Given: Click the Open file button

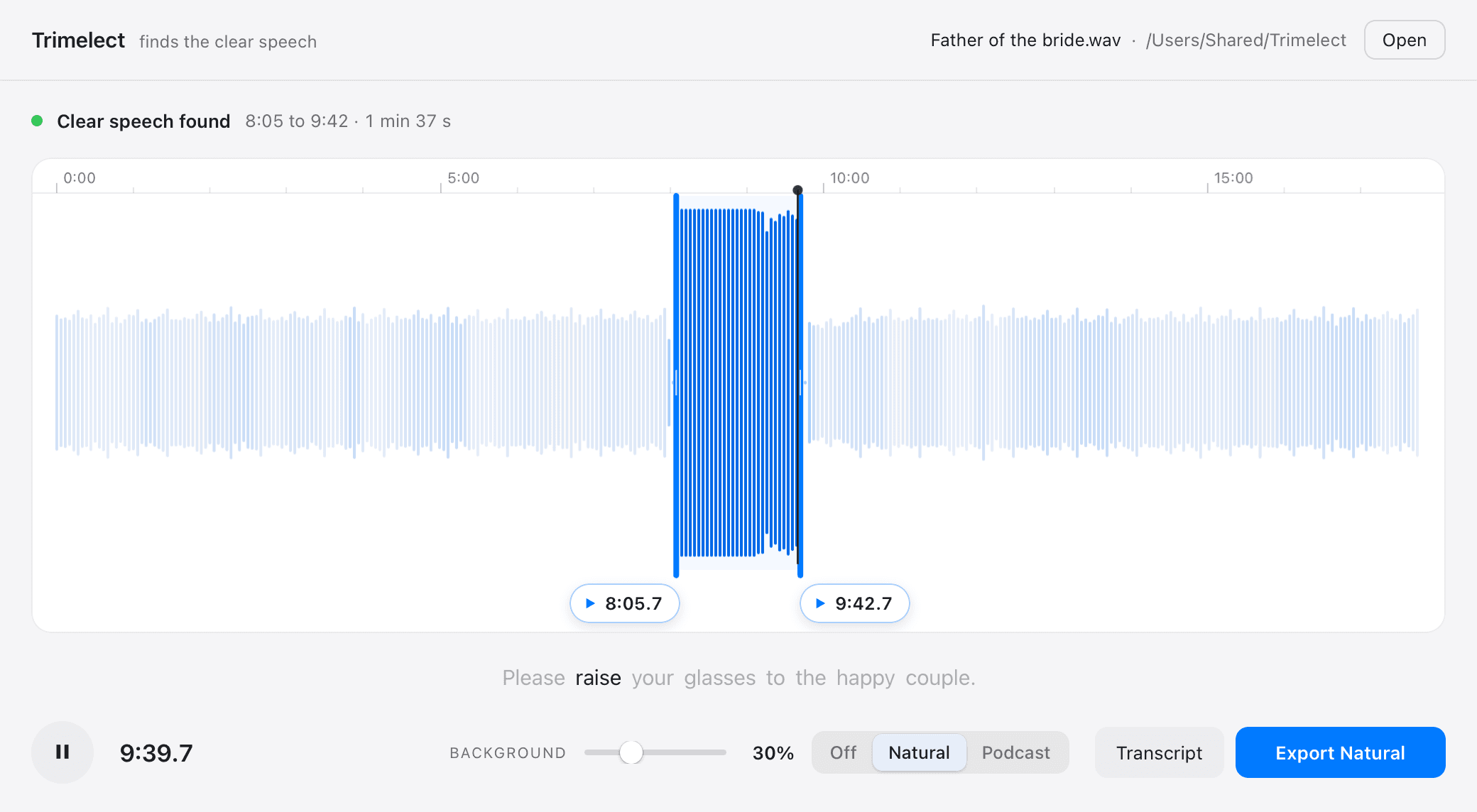Looking at the screenshot, I should [x=1405, y=40].
